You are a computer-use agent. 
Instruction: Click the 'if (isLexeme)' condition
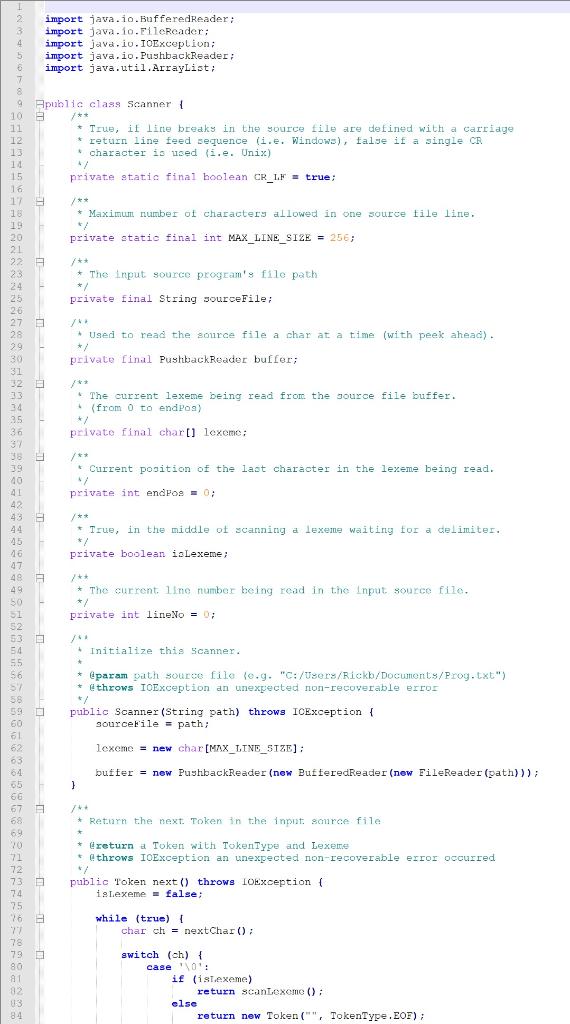coord(212,979)
